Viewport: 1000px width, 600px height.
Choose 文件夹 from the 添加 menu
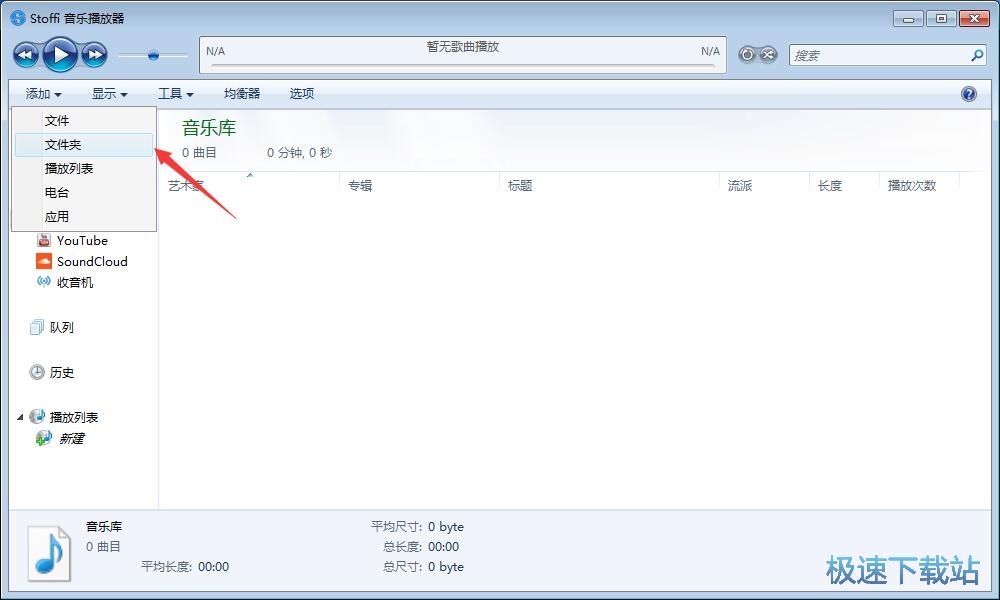63,145
